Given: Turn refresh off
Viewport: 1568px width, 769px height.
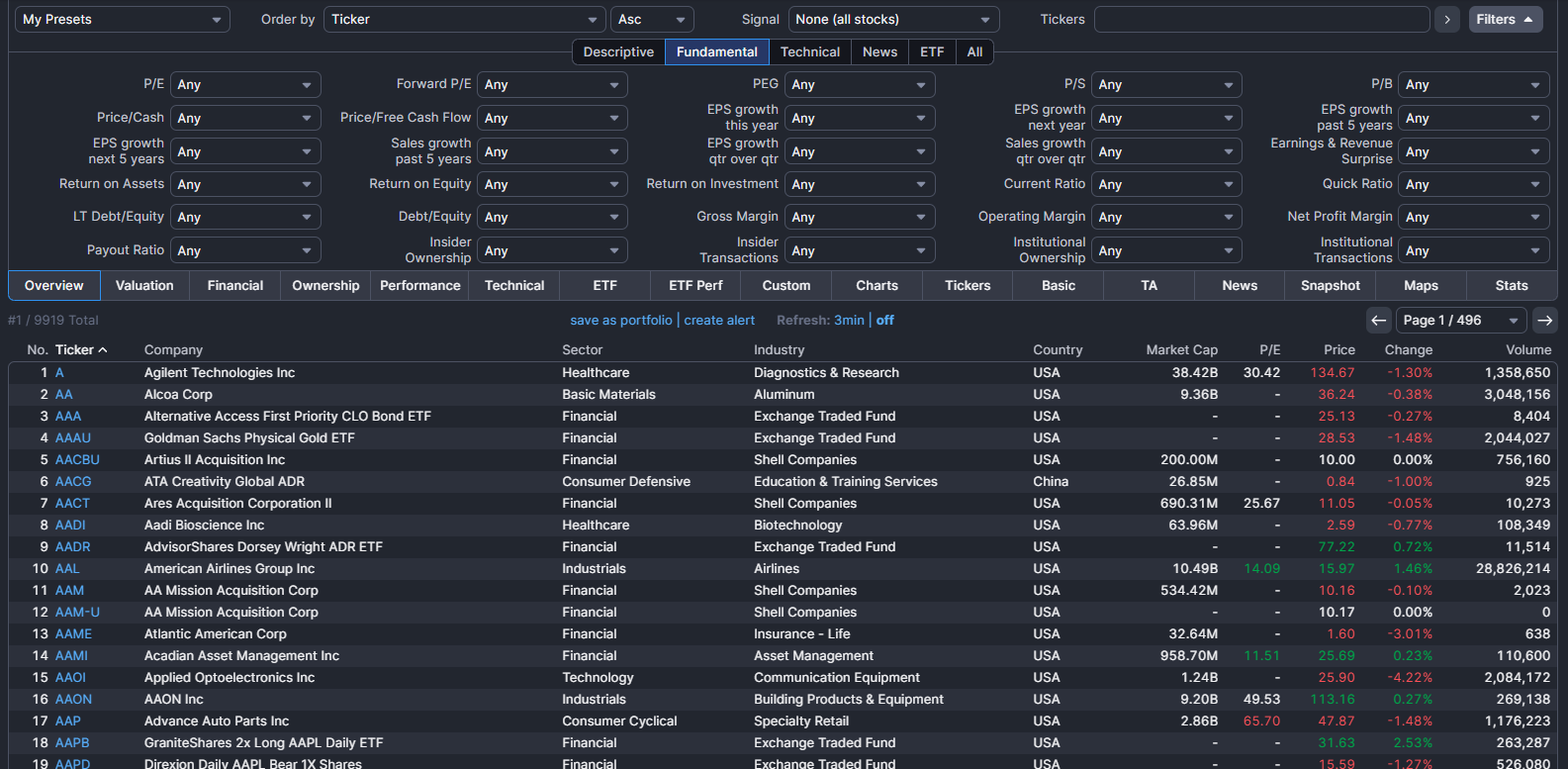Looking at the screenshot, I should 884,321.
